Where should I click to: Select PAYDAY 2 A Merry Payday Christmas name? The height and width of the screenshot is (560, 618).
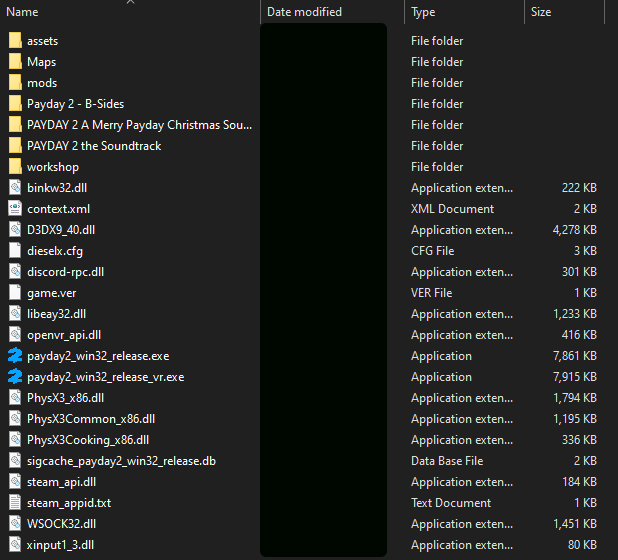click(x=140, y=125)
